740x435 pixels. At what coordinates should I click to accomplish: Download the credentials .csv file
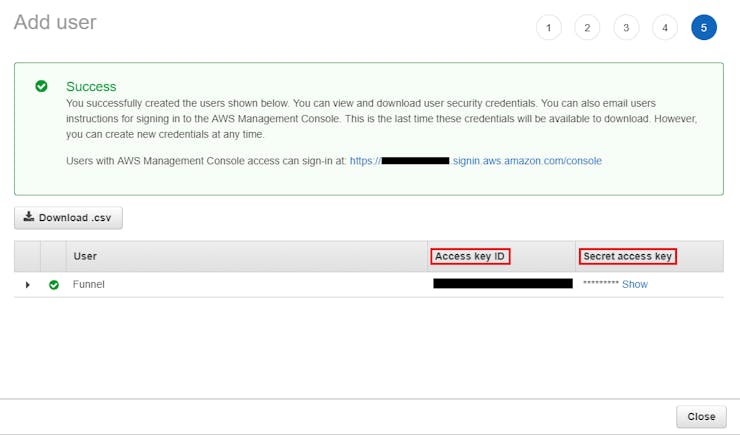pyautogui.click(x=68, y=217)
